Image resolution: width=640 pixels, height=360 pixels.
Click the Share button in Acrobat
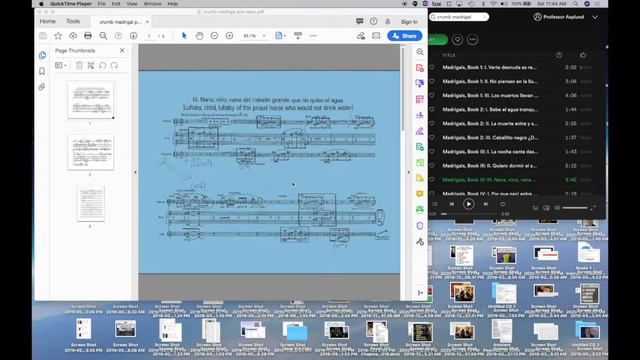pyautogui.click(x=404, y=36)
